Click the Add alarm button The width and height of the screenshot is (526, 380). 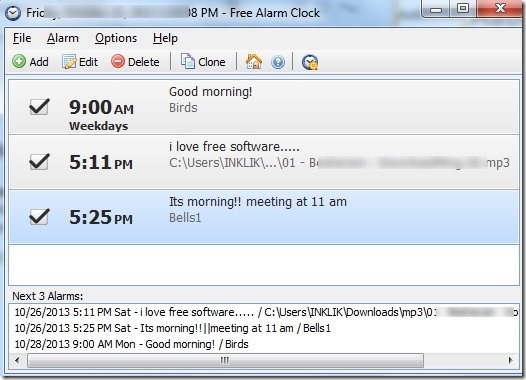(x=30, y=62)
